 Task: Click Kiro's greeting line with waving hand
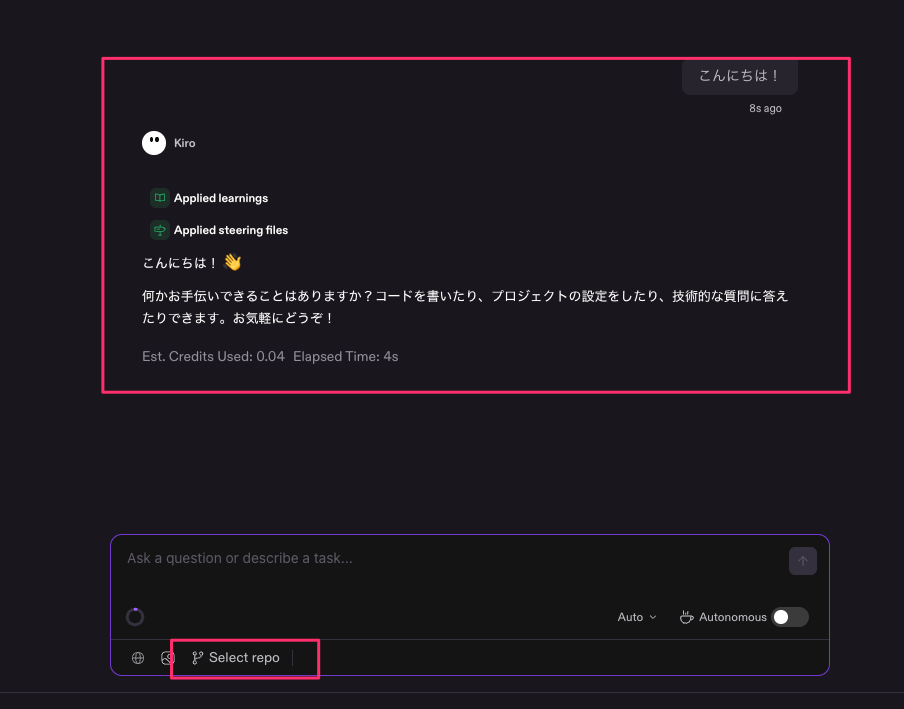point(192,263)
